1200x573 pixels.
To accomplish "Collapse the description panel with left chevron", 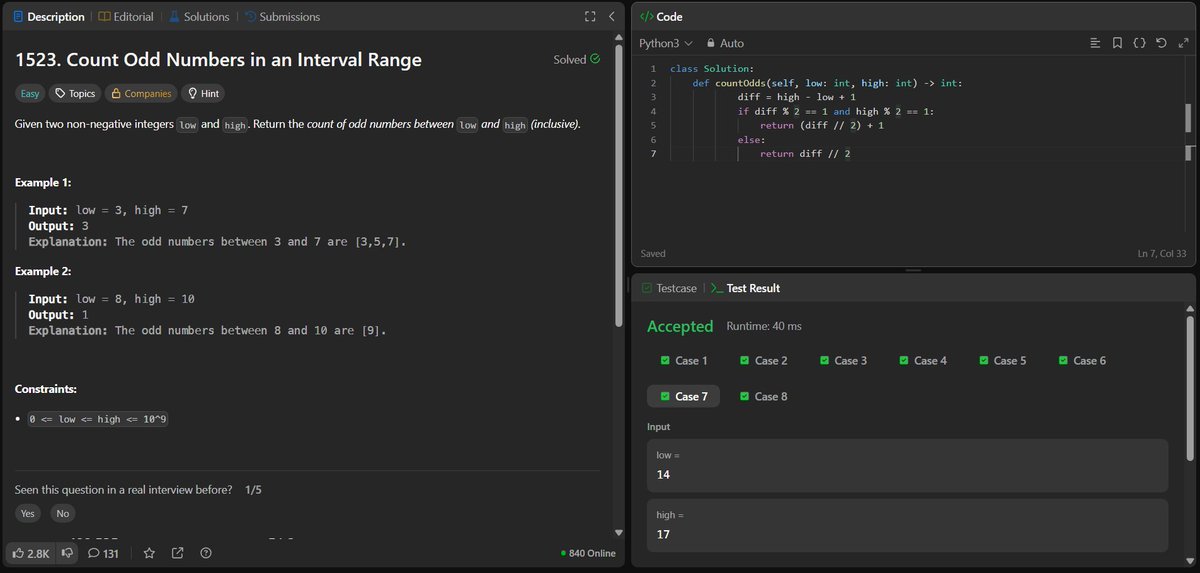I will click(611, 17).
